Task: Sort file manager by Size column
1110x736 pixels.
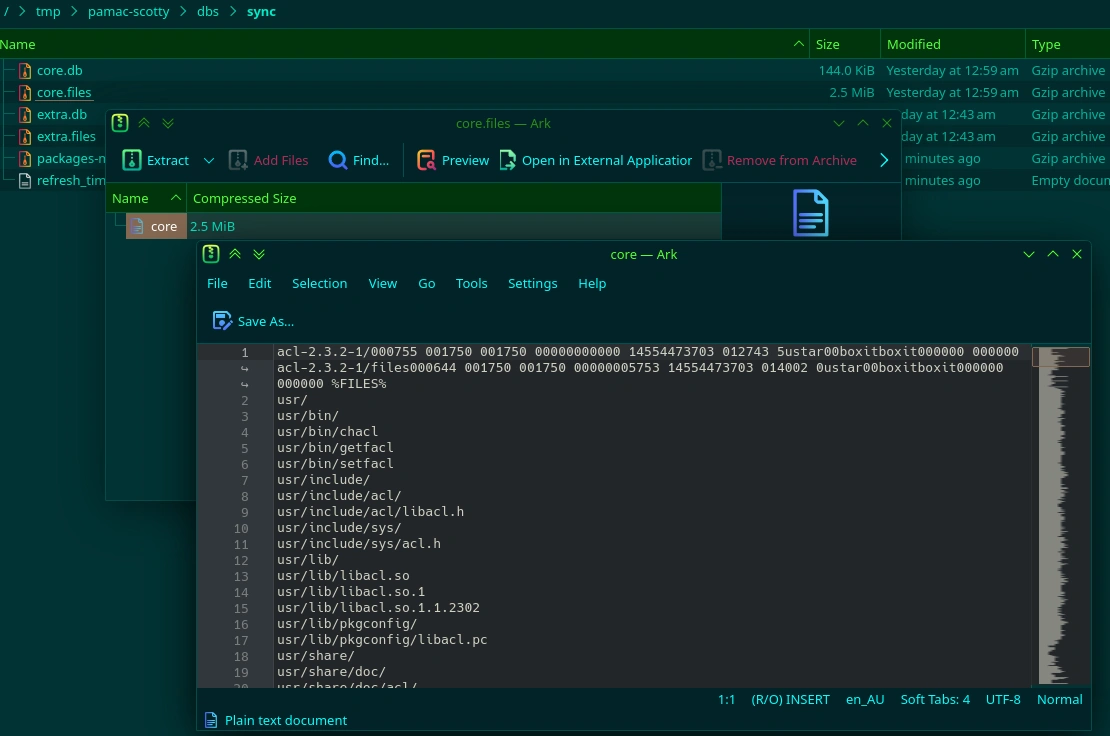Action: (845, 45)
